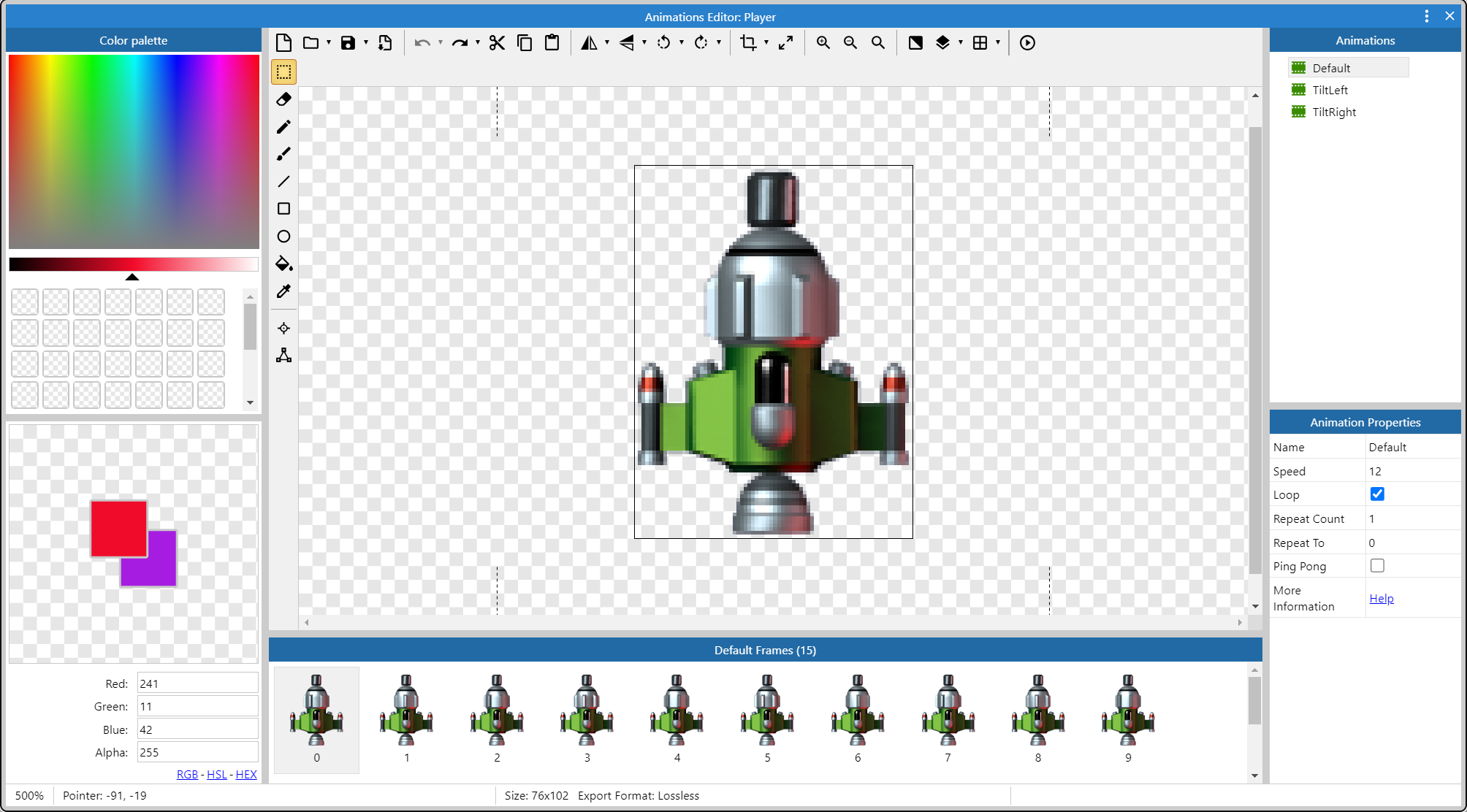Uncheck the Loop checkbox
The height and width of the screenshot is (812, 1467).
[1376, 494]
